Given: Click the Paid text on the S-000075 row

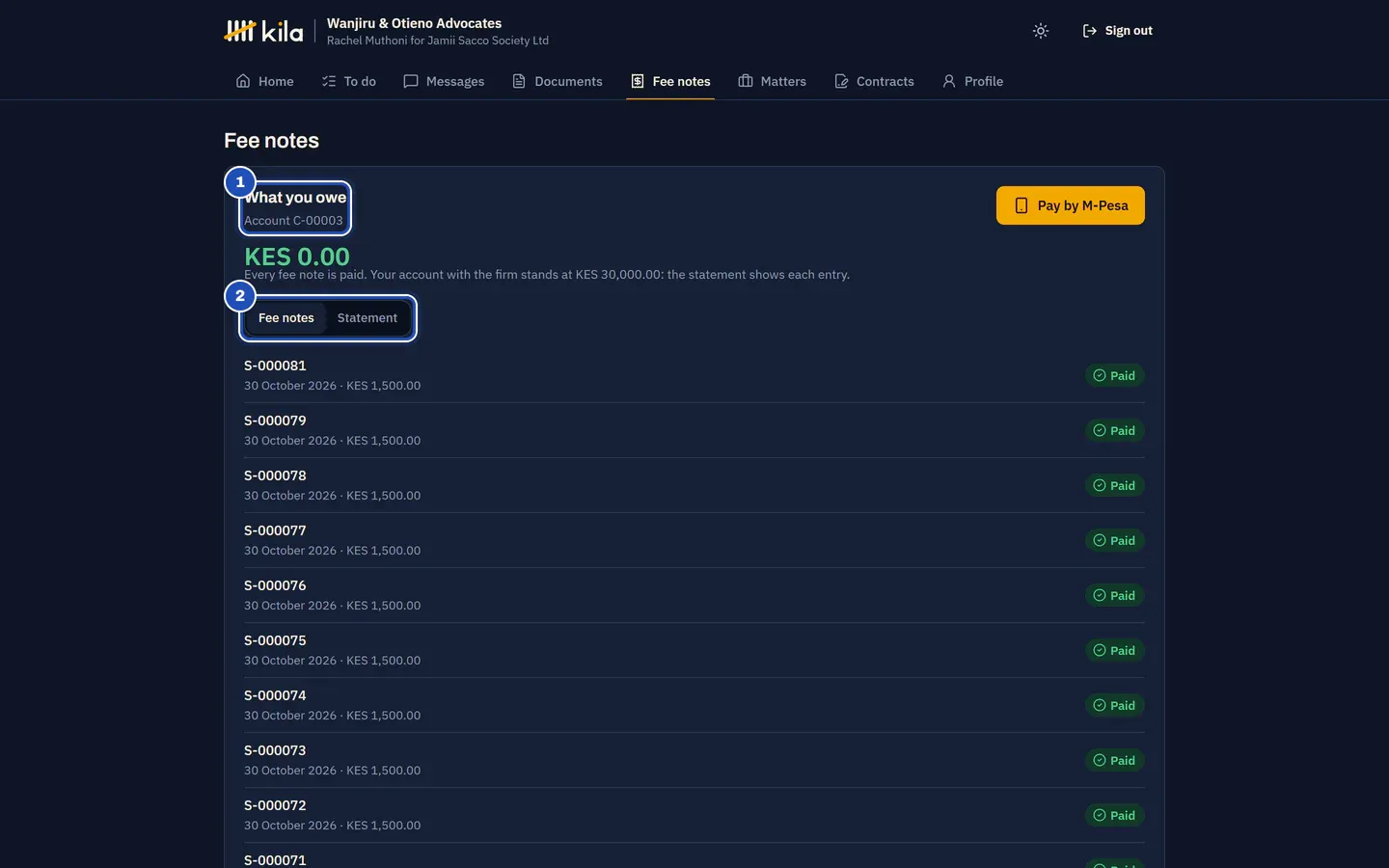Looking at the screenshot, I should 1123,650.
